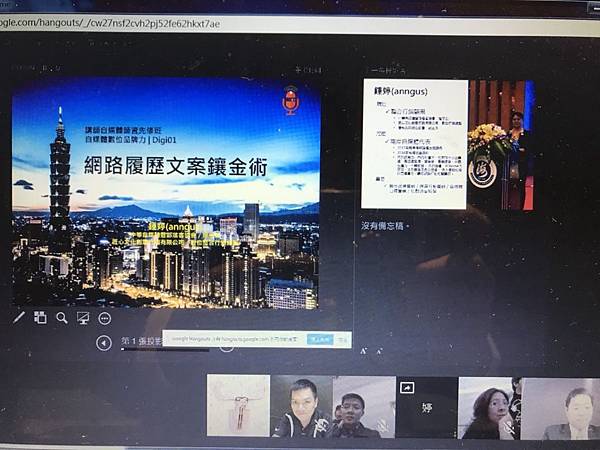
Task: Select participant thumbnail of man in black jacket
Action: 302,406
